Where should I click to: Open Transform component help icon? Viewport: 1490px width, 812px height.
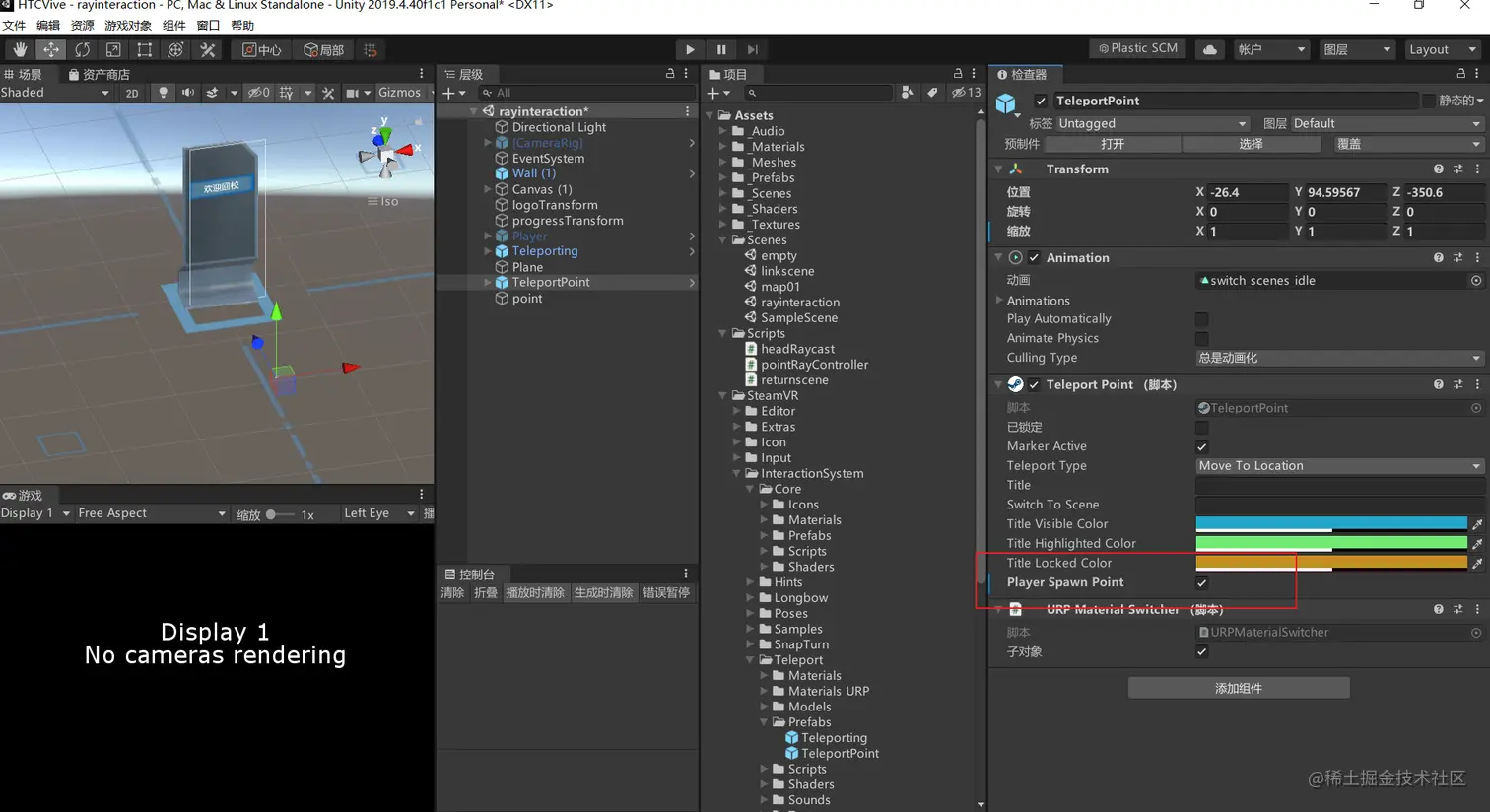pyautogui.click(x=1439, y=169)
